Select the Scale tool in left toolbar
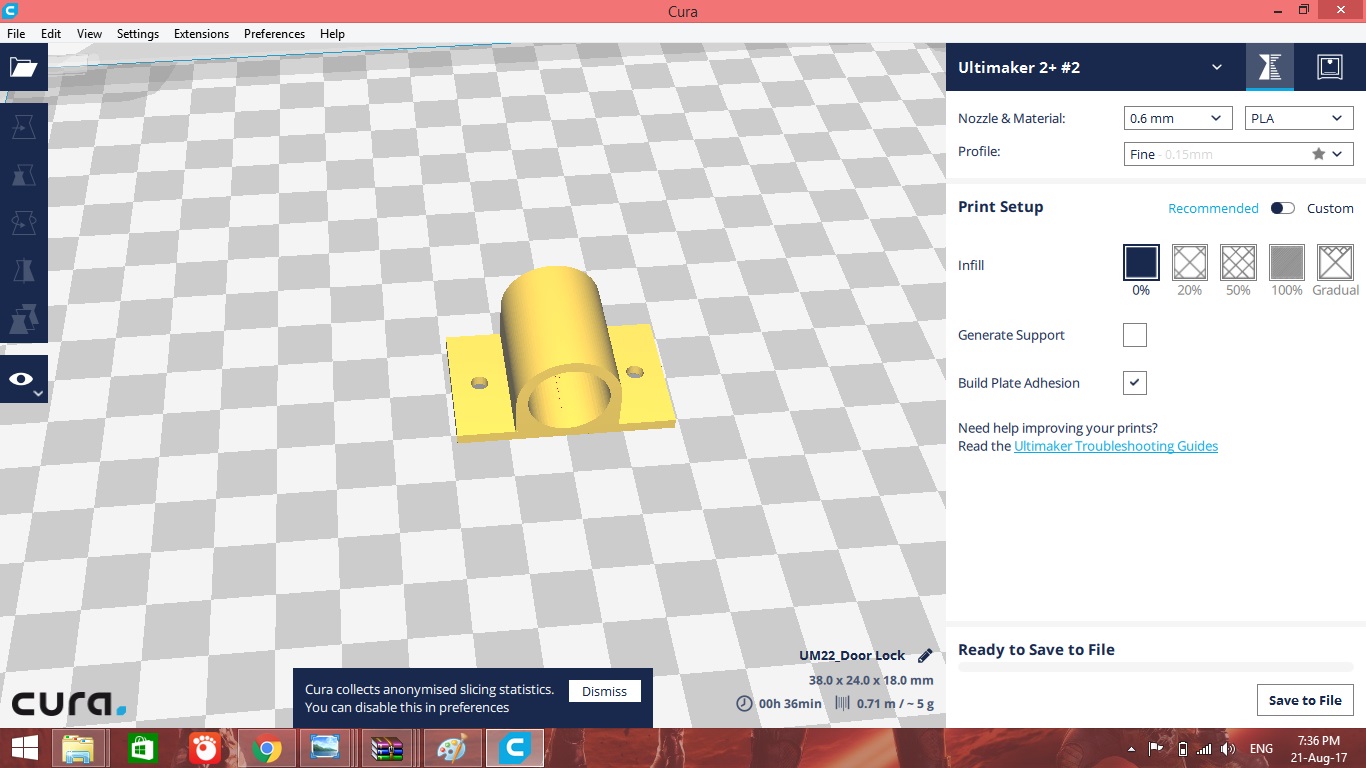Screen dimensions: 1366x768 coord(23,175)
